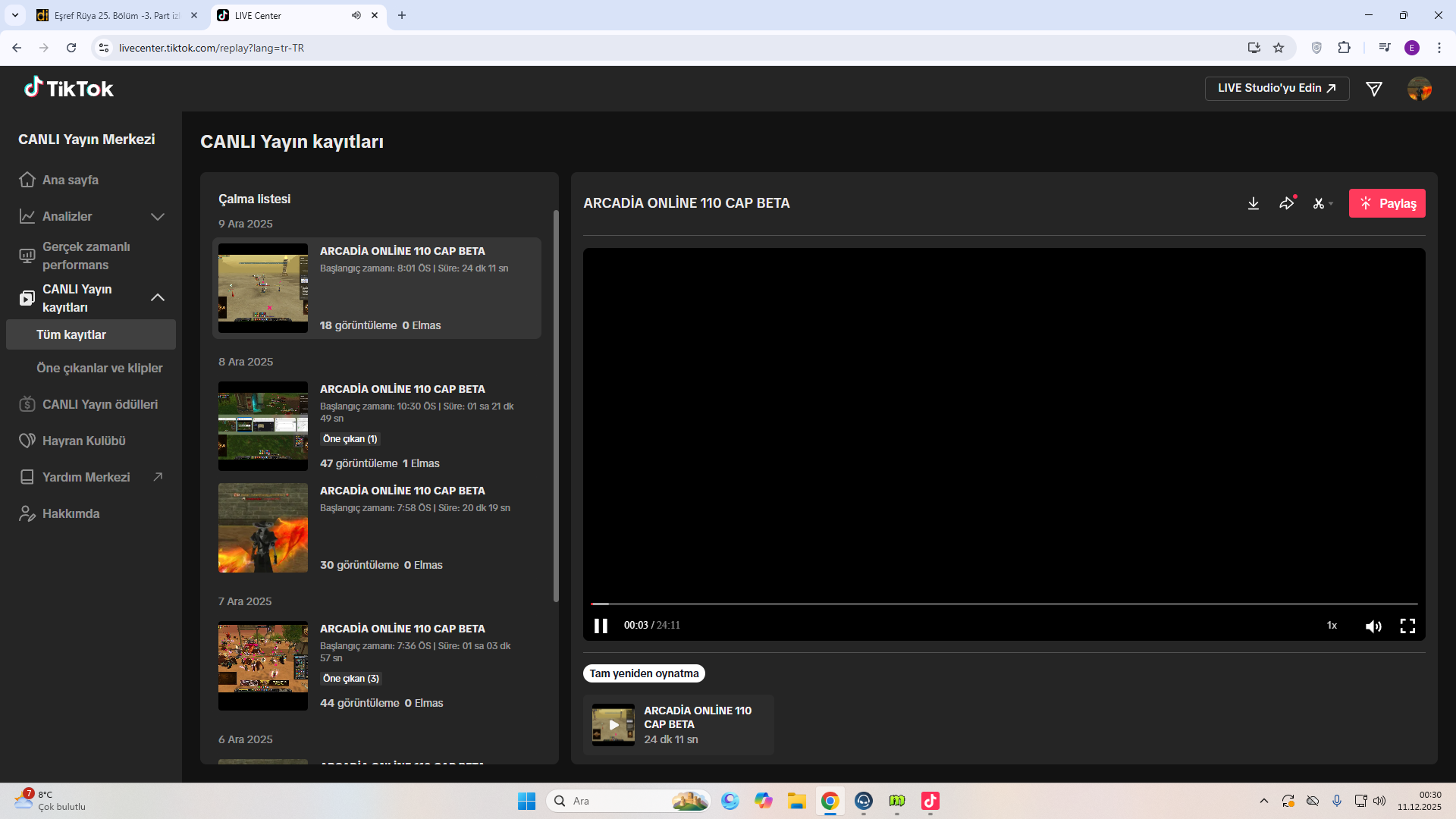The width and height of the screenshot is (1456, 819).
Task: Open the 7:58 ÖS recording thumbnail
Action: [263, 528]
